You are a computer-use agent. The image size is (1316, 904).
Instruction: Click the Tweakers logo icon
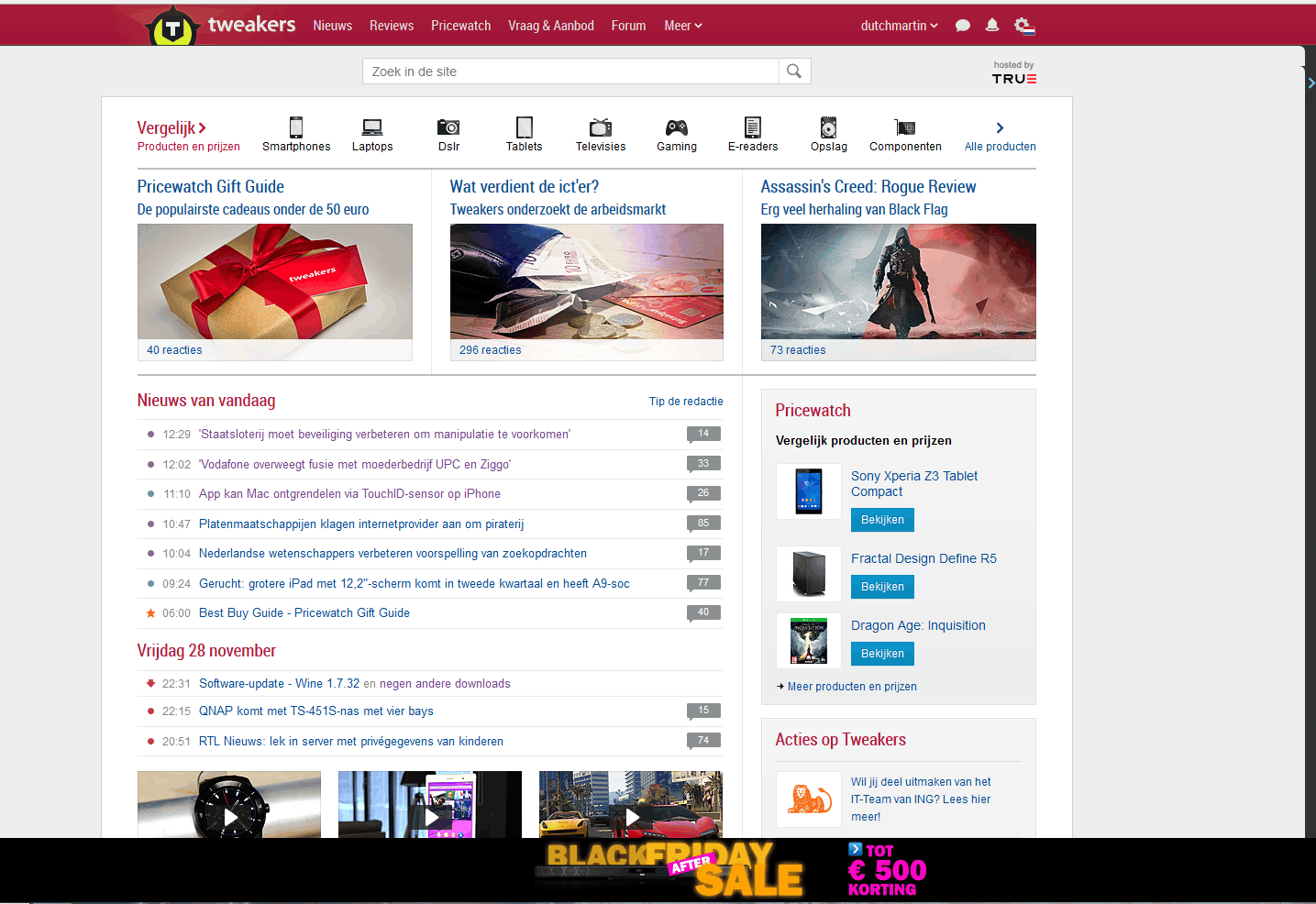171,26
